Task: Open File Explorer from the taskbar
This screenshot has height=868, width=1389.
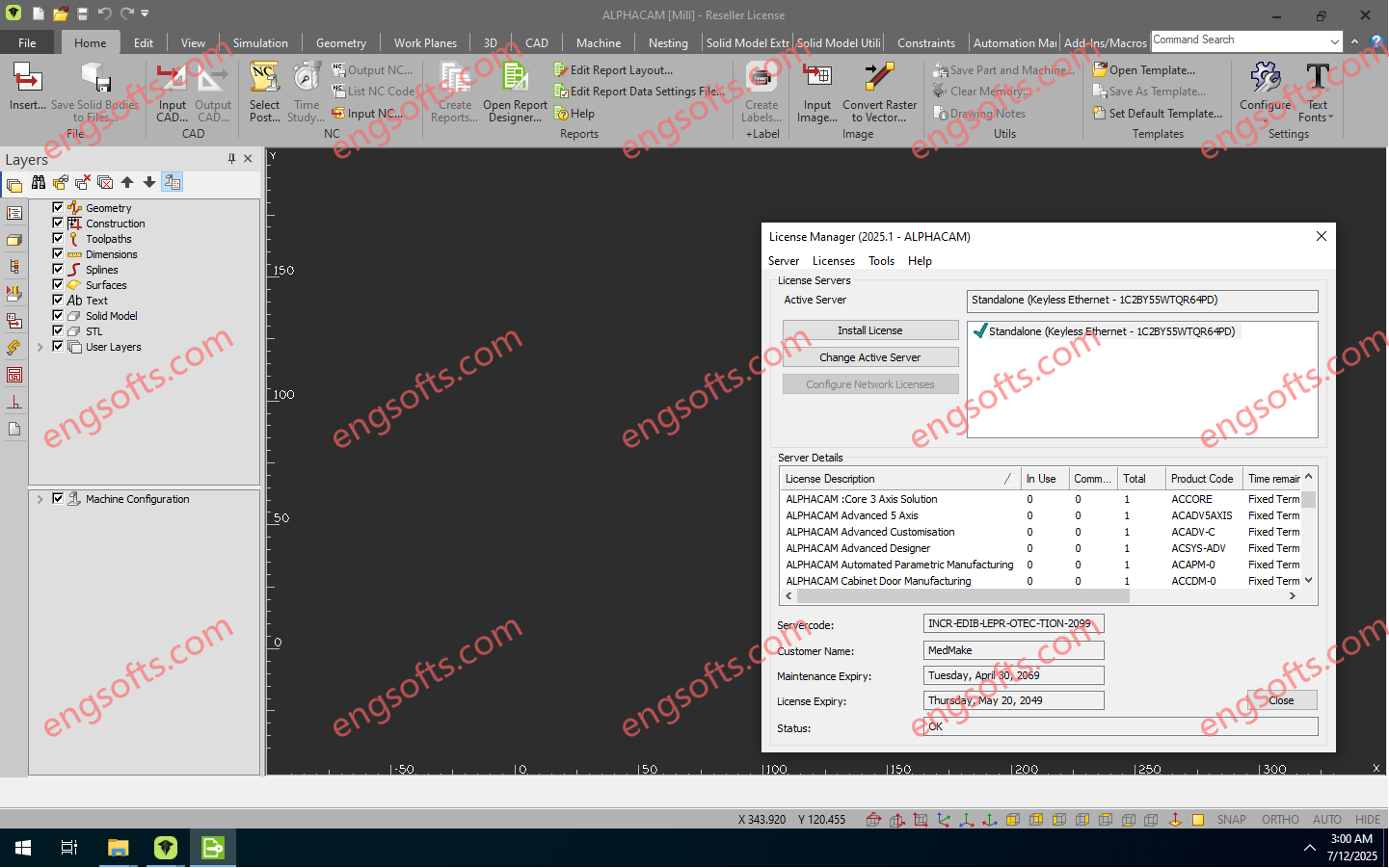Action: 118,848
